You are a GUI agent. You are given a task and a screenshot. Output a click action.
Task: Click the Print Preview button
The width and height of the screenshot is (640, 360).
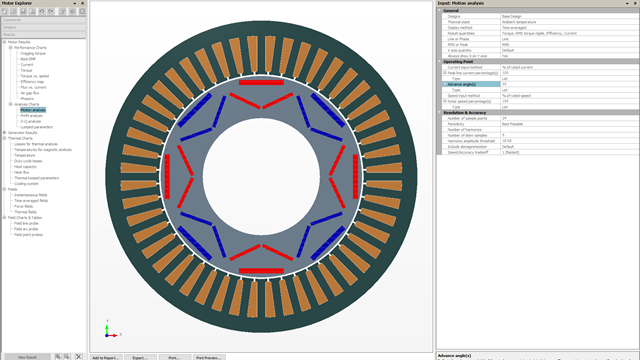point(209,358)
